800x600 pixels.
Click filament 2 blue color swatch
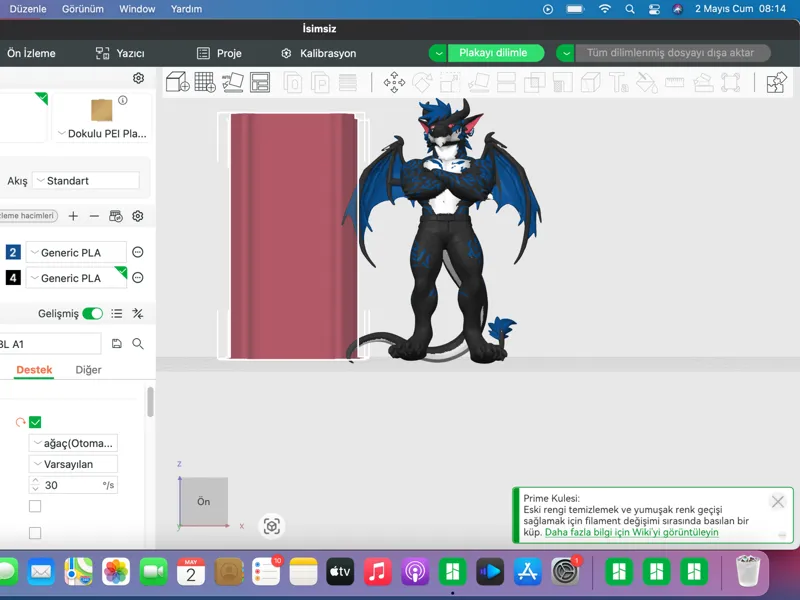click(13, 252)
